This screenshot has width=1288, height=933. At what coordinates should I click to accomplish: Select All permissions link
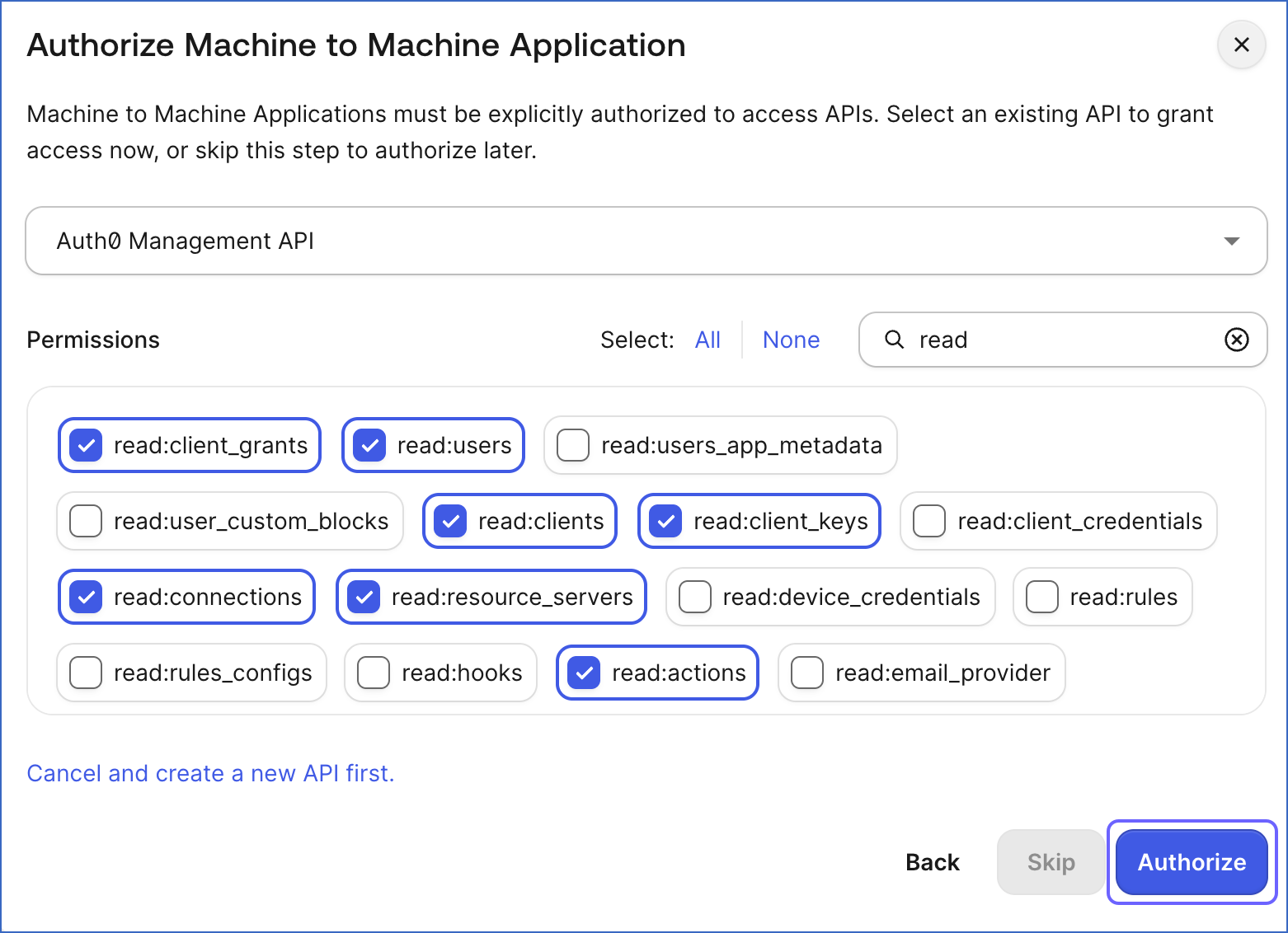pos(707,340)
